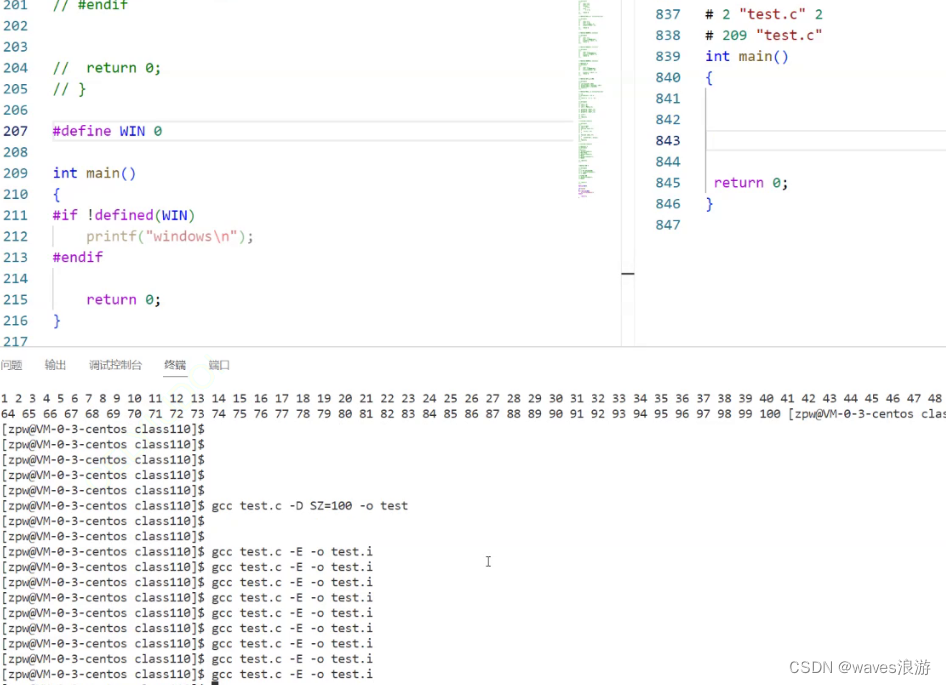The height and width of the screenshot is (685, 946).
Task: Click the '#define WIN 0' line
Action: coord(107,131)
